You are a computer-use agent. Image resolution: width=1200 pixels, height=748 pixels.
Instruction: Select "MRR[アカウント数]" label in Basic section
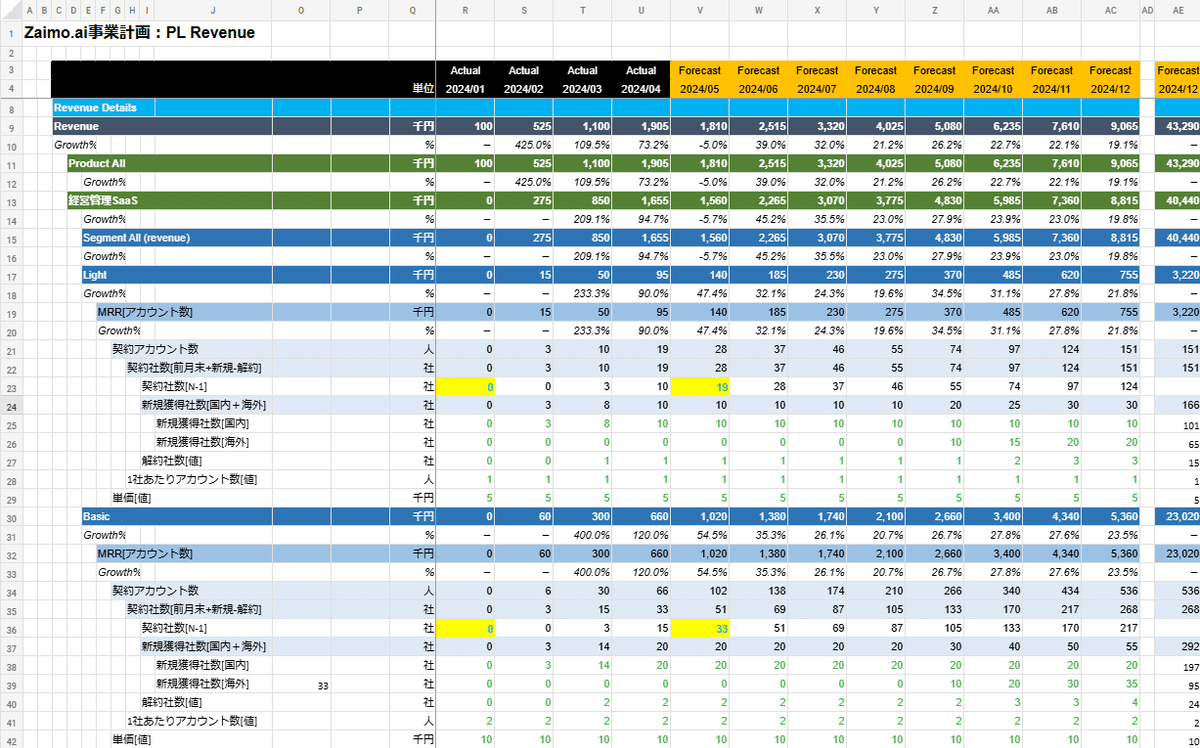(x=145, y=554)
